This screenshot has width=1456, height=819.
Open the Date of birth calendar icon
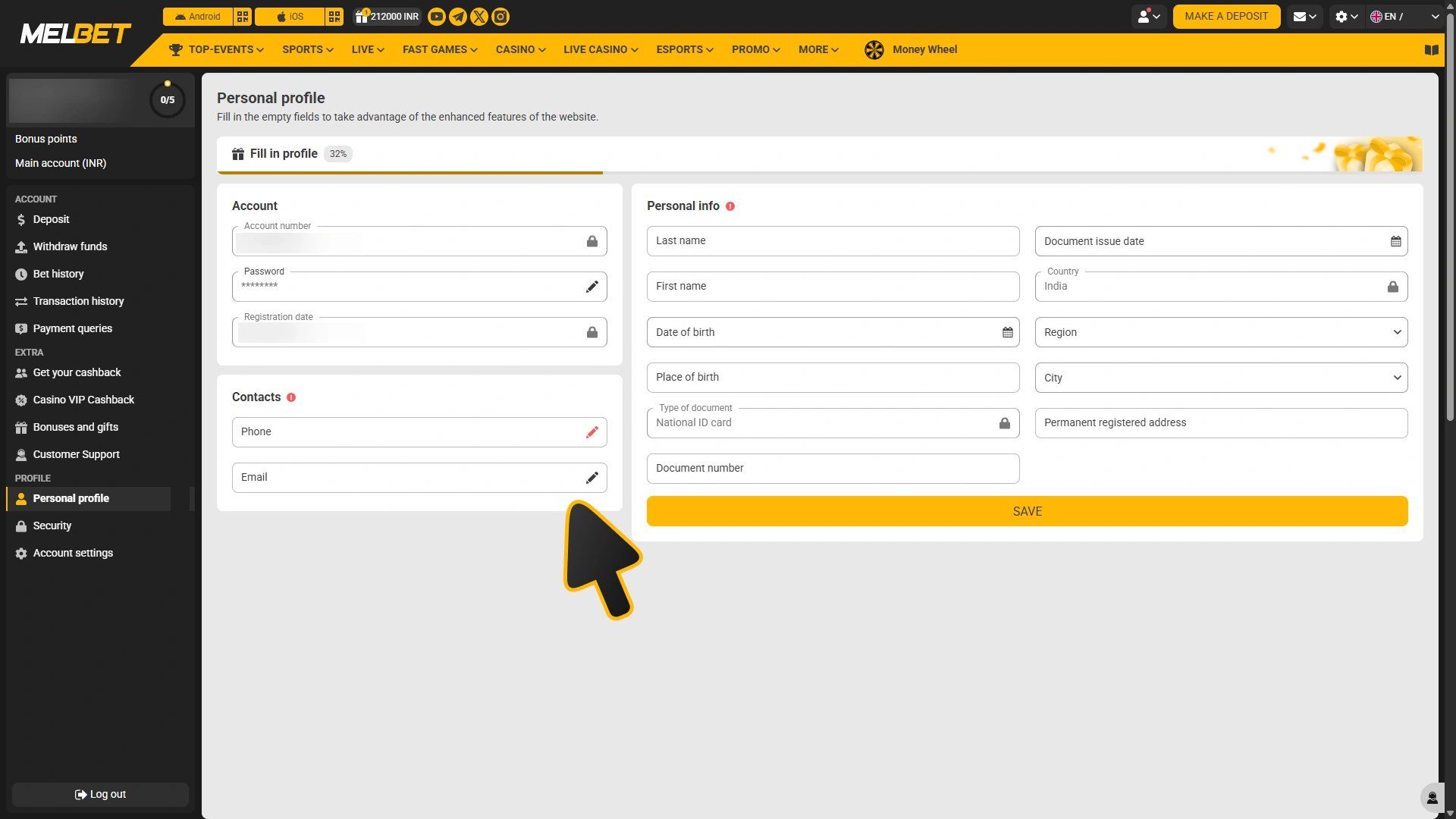(x=1008, y=332)
